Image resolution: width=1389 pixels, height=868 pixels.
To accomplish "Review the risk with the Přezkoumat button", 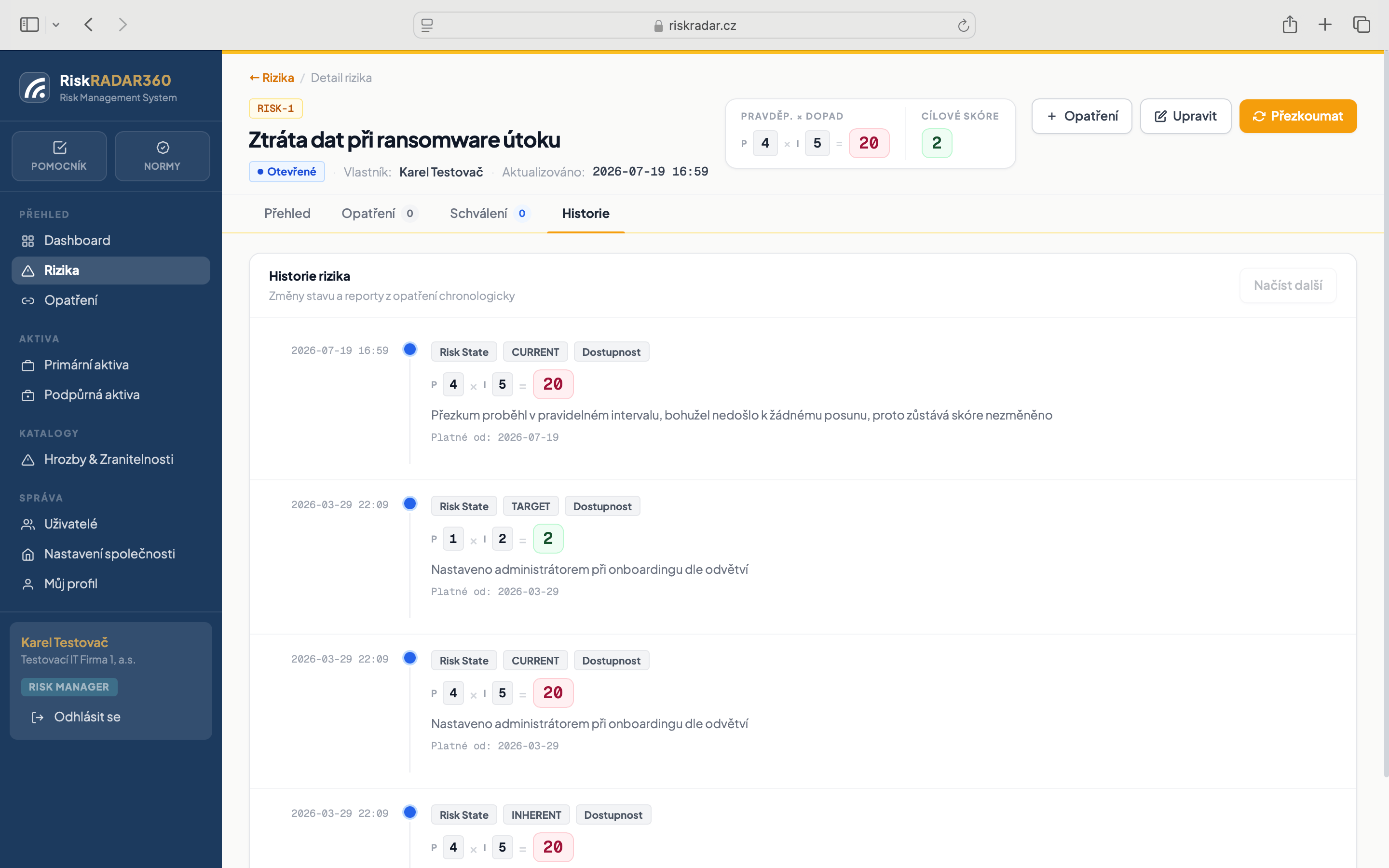I will point(1298,116).
